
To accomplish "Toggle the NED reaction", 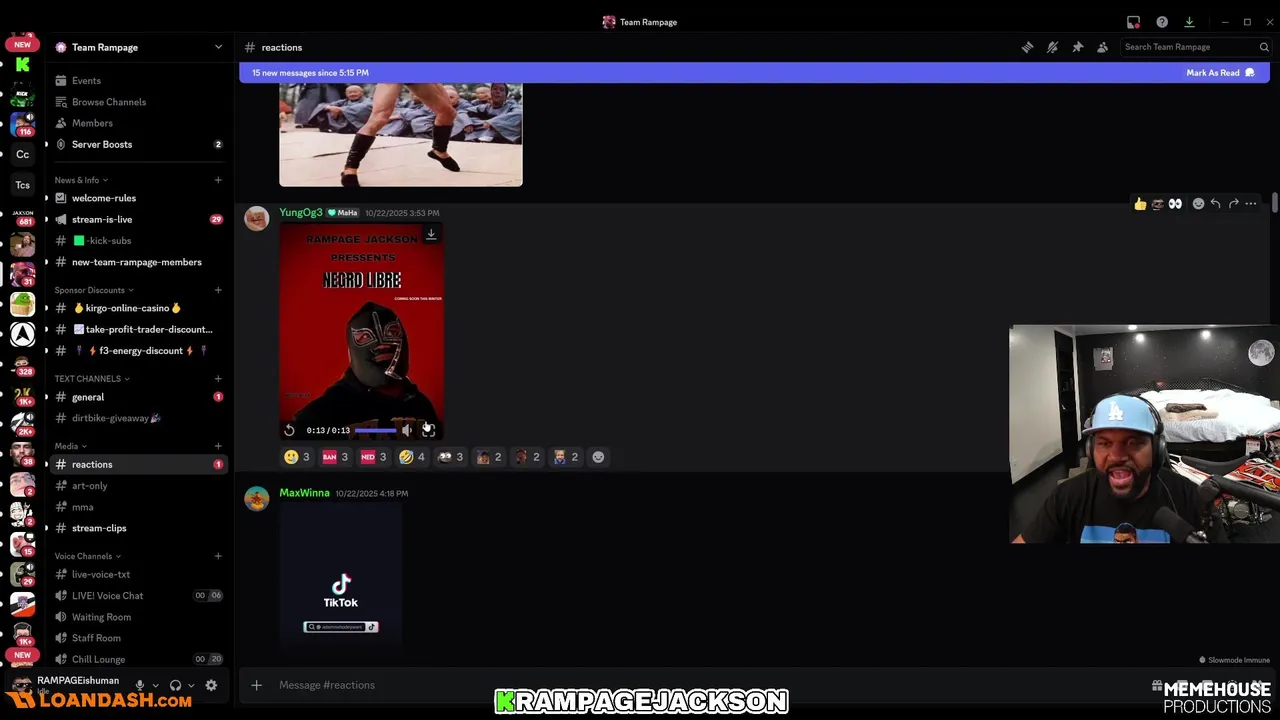I will (x=373, y=457).
